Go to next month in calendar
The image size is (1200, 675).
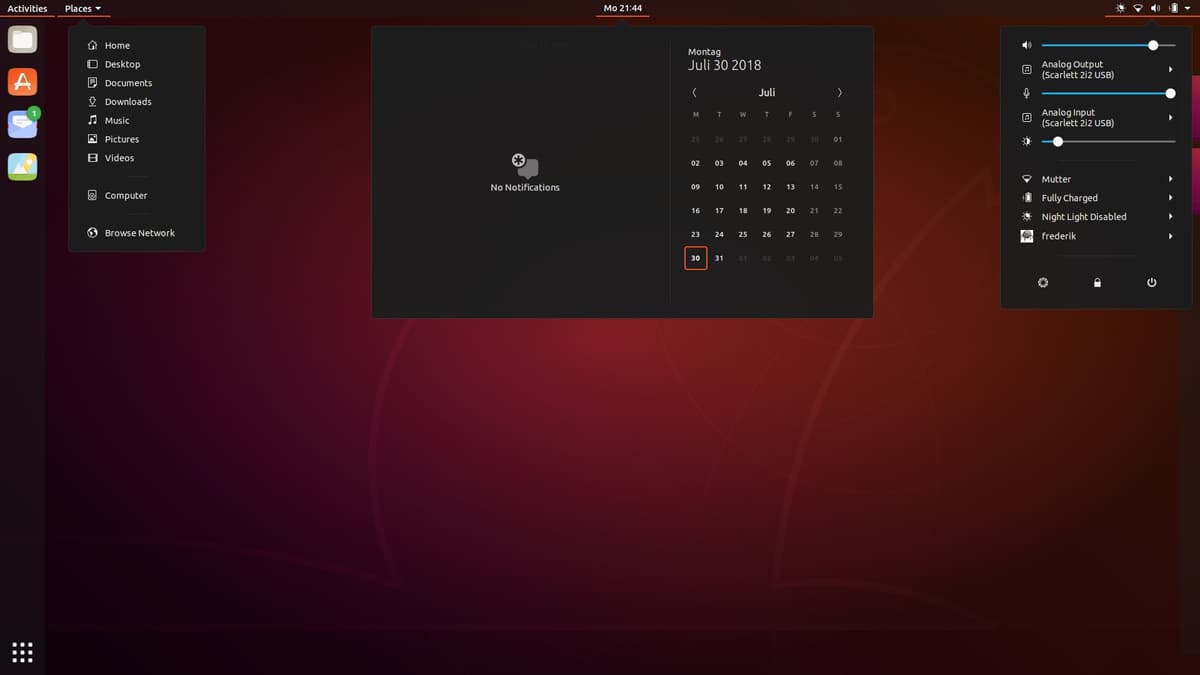click(839, 92)
